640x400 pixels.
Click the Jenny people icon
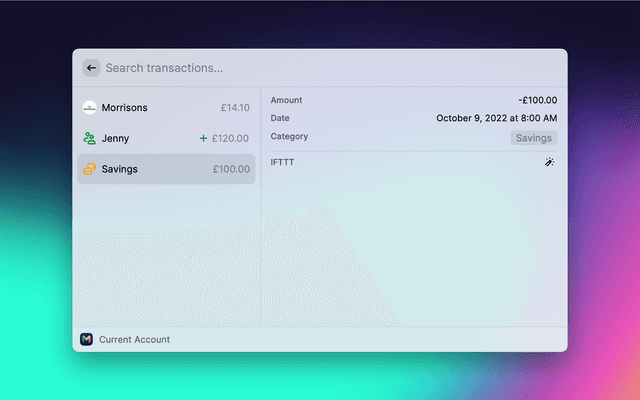pyautogui.click(x=89, y=138)
